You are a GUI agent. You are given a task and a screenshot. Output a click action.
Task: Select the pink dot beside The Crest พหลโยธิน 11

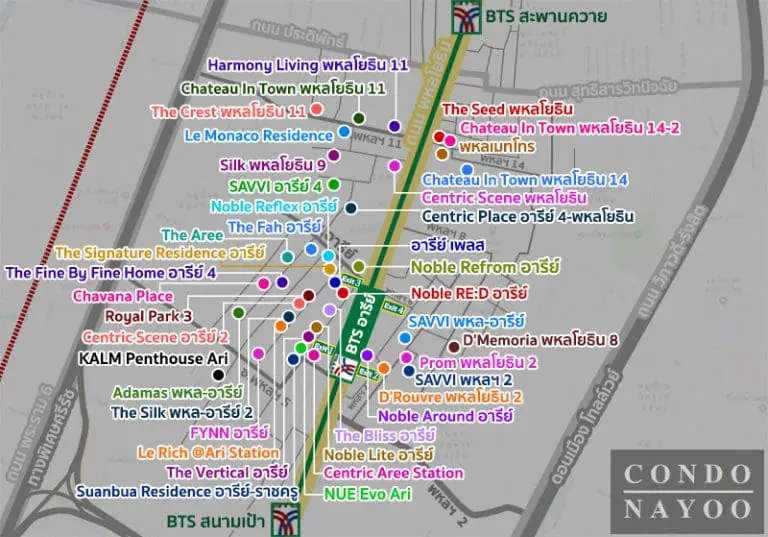pos(316,109)
